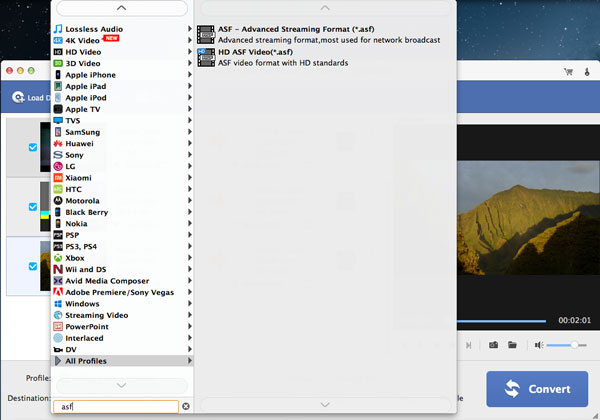Click the HTC logo icon
The image size is (600, 420).
[x=58, y=189]
